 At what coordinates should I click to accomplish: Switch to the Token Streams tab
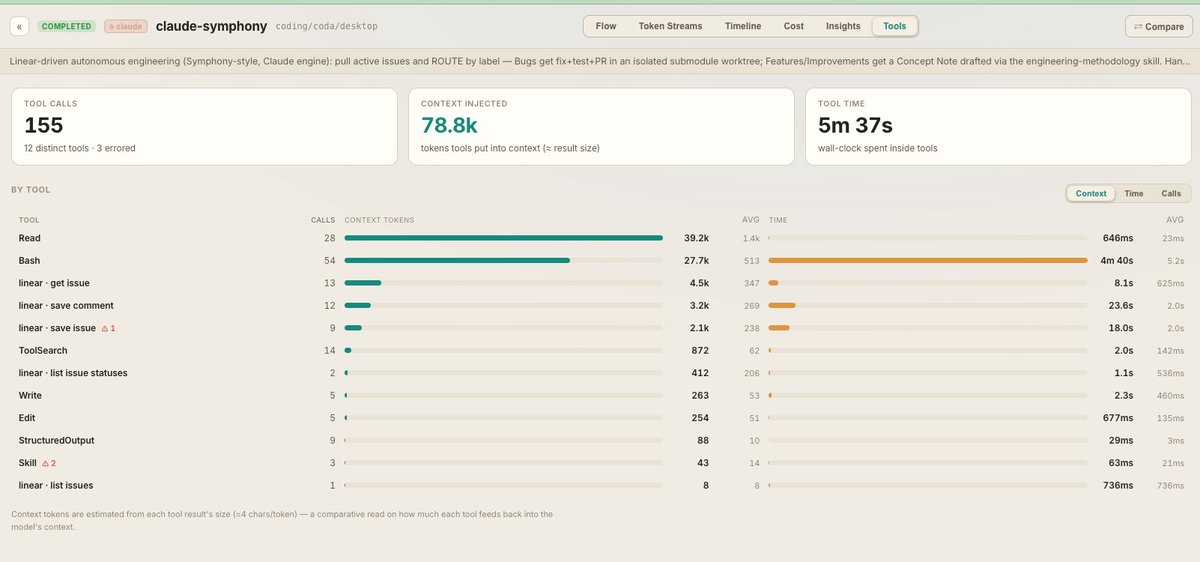click(670, 26)
